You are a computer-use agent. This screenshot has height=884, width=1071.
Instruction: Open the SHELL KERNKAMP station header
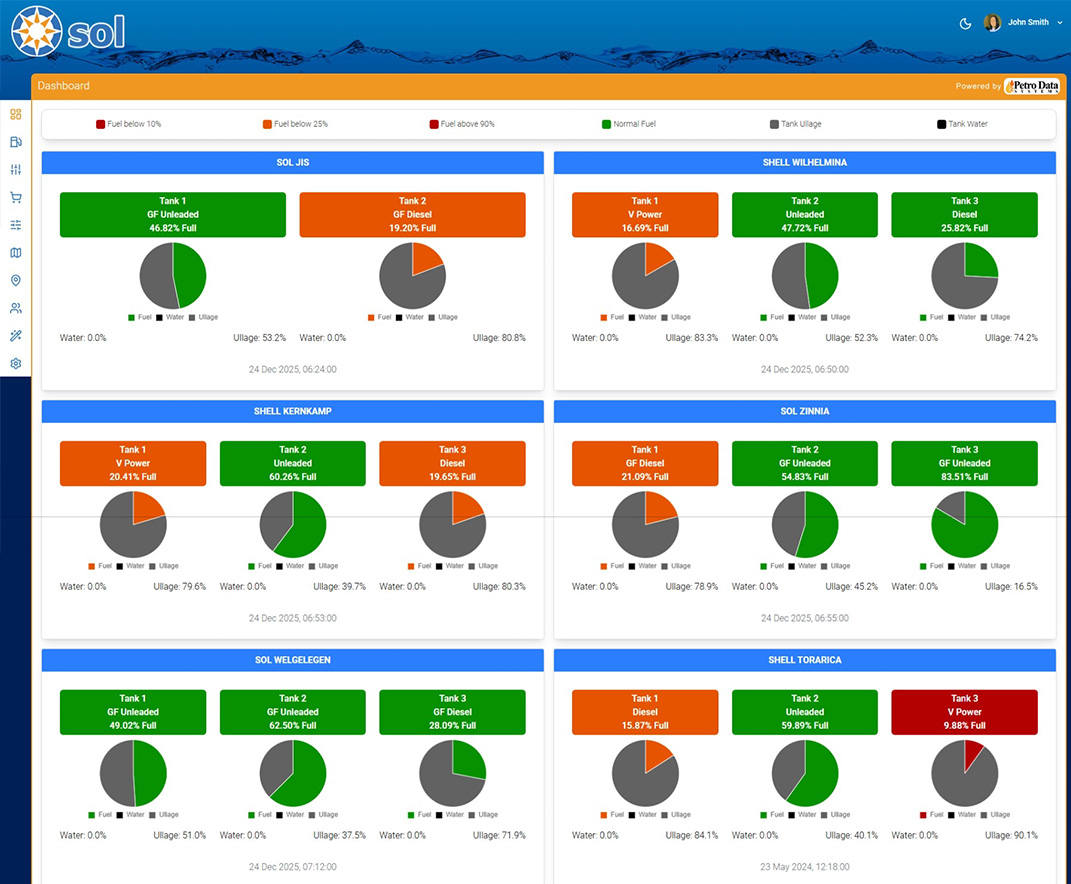pyautogui.click(x=292, y=411)
